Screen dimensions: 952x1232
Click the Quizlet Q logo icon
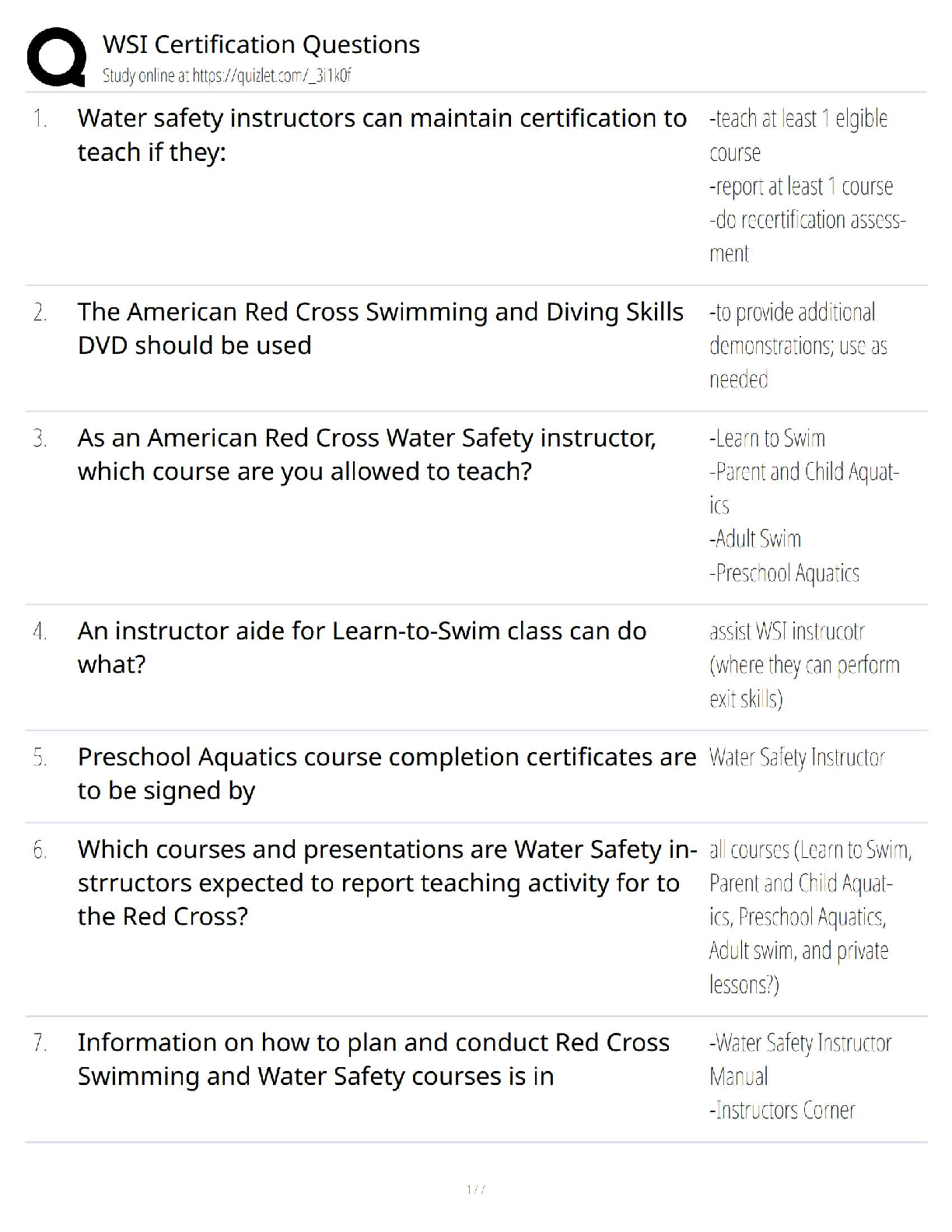(x=56, y=57)
